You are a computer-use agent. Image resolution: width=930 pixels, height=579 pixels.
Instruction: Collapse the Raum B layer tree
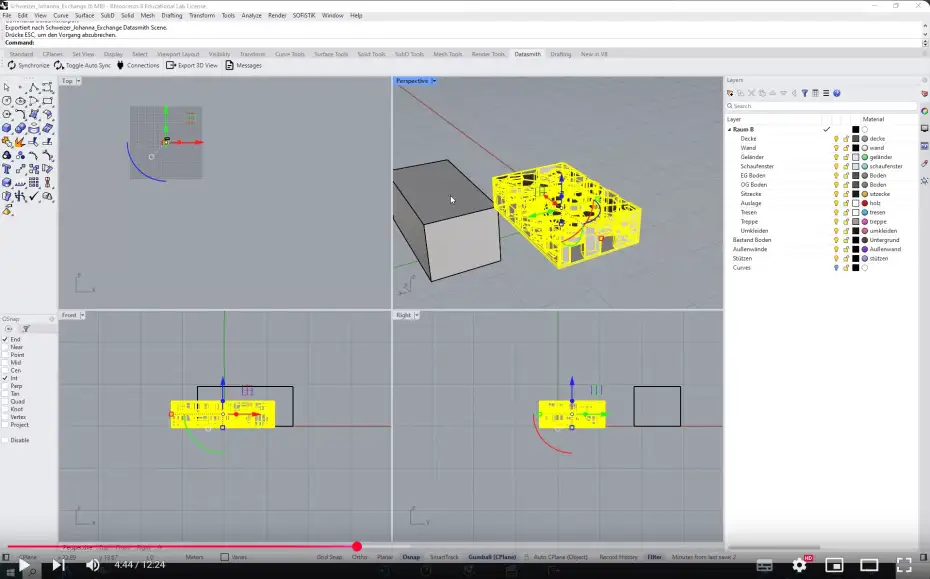[730, 129]
